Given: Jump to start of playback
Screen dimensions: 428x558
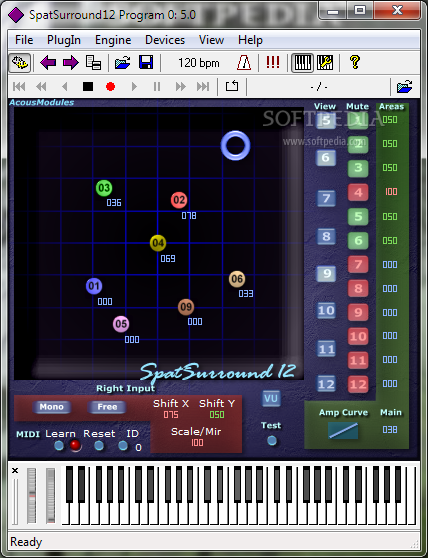Looking at the screenshot, I should point(19,86).
